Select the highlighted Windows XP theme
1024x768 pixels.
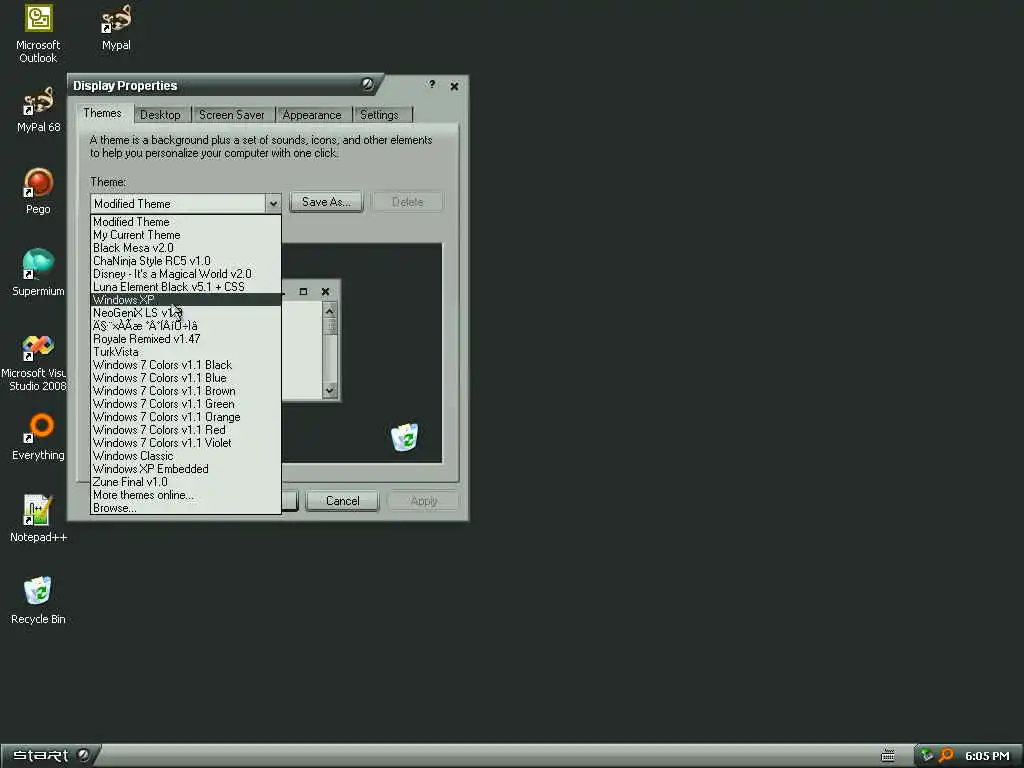coord(185,300)
